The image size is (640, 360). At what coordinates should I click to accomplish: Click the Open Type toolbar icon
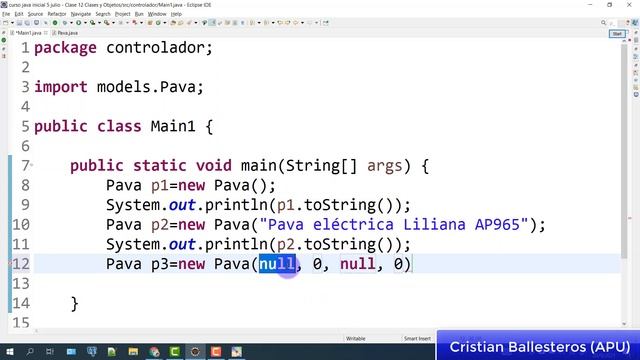173,23
